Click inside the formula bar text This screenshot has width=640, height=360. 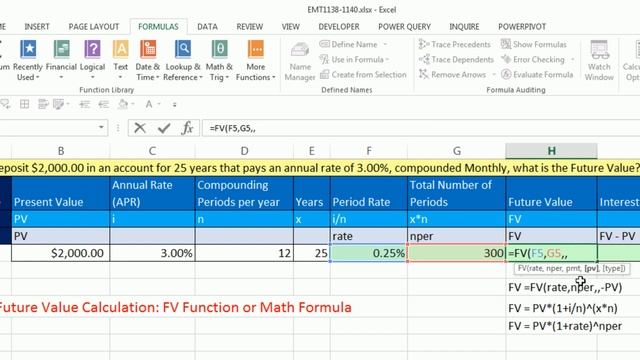[x=233, y=128]
